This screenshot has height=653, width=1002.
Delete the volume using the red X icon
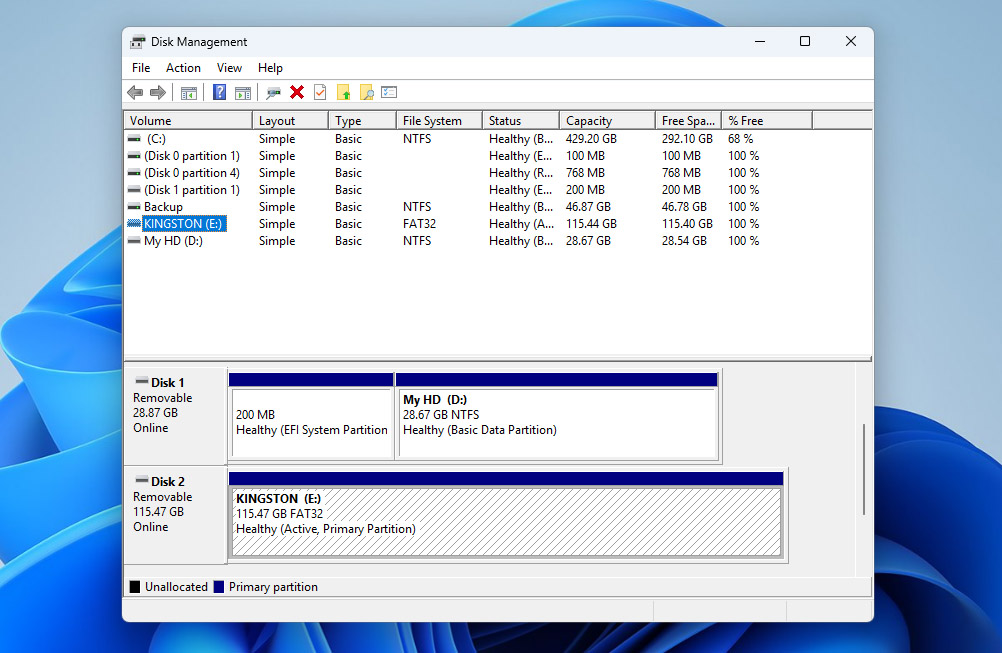click(x=297, y=92)
